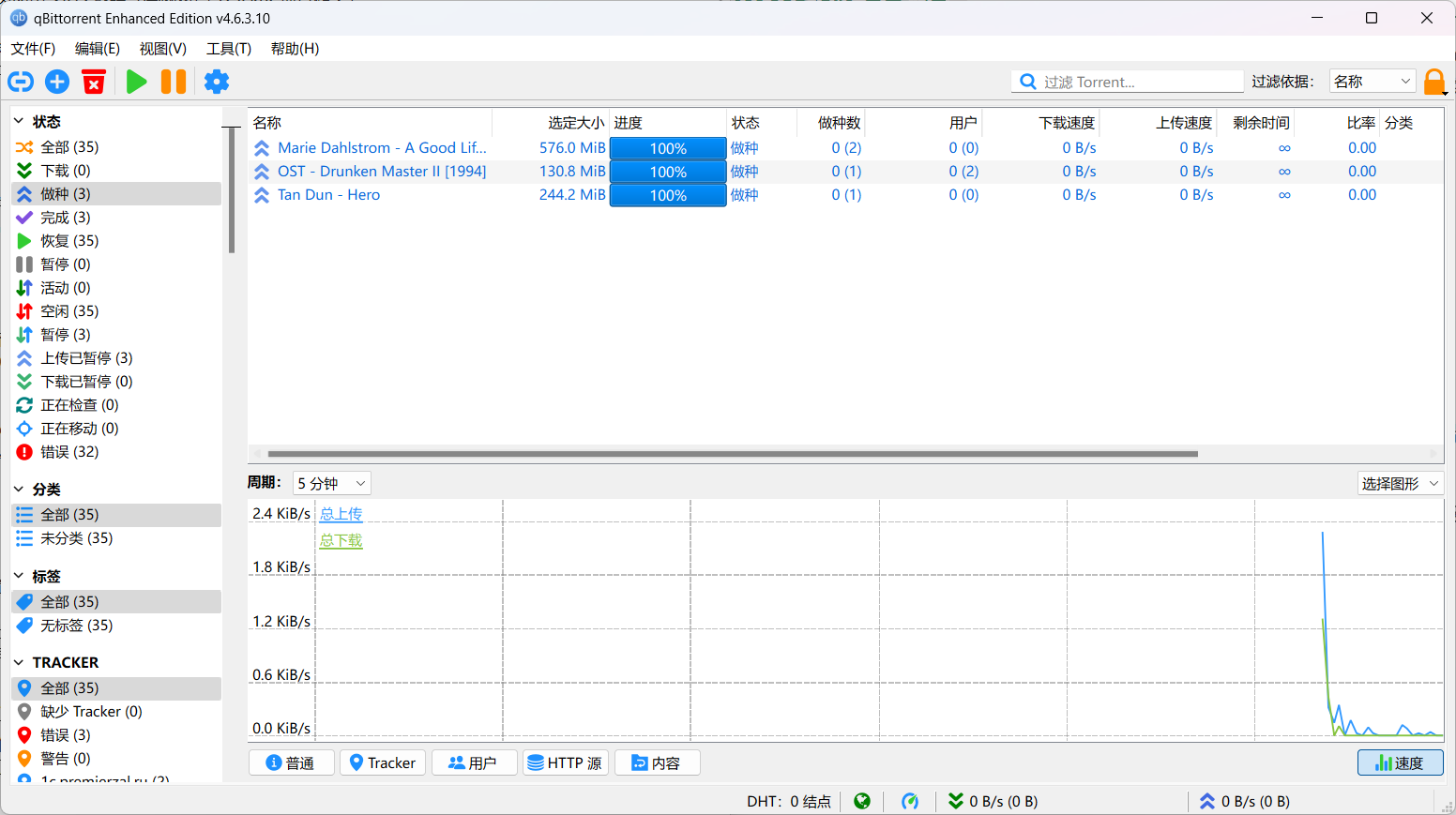Resume torrents with the green play icon
The image size is (1456, 815).
[x=136, y=82]
